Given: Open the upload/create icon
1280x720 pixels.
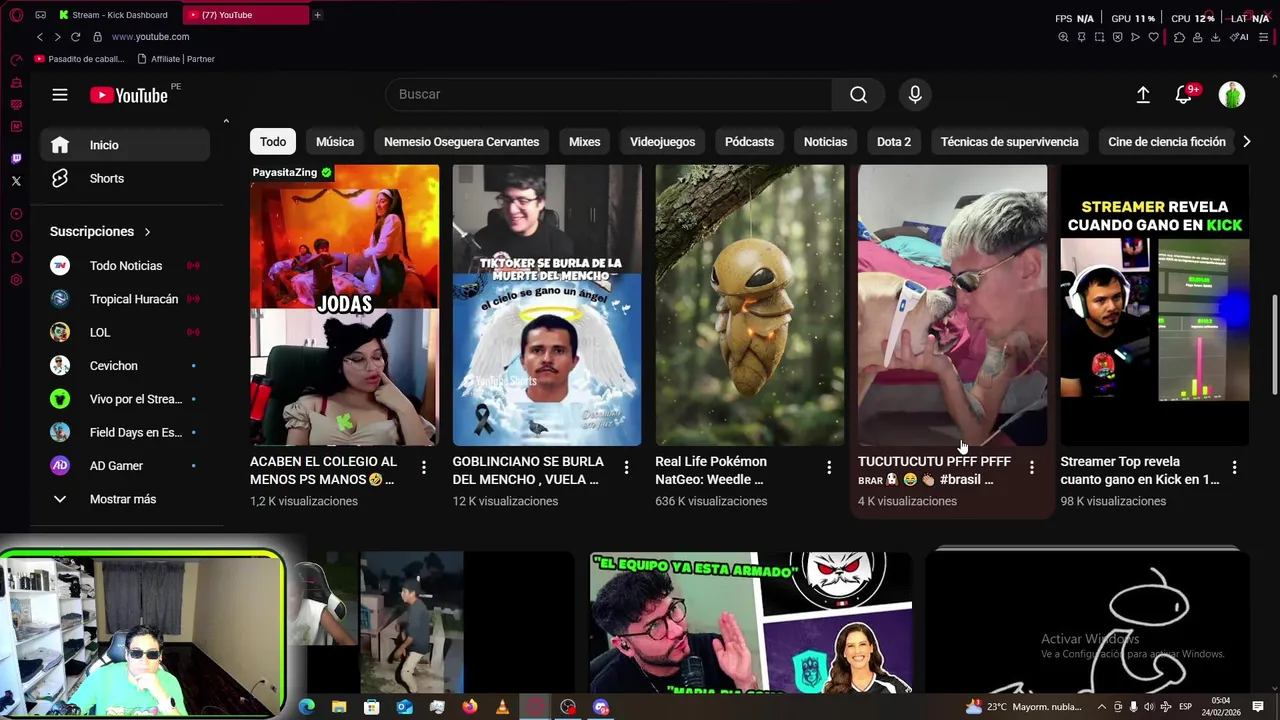Looking at the screenshot, I should [x=1143, y=95].
